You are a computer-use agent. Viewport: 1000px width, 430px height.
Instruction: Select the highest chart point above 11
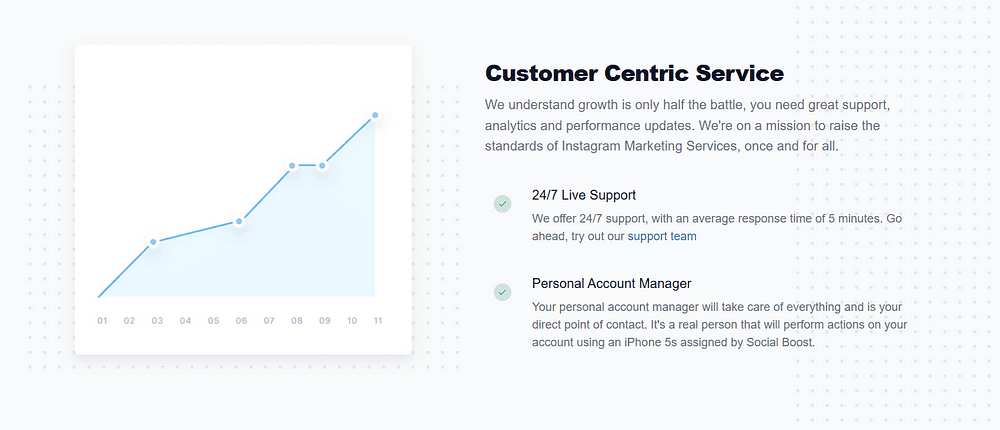click(x=375, y=115)
